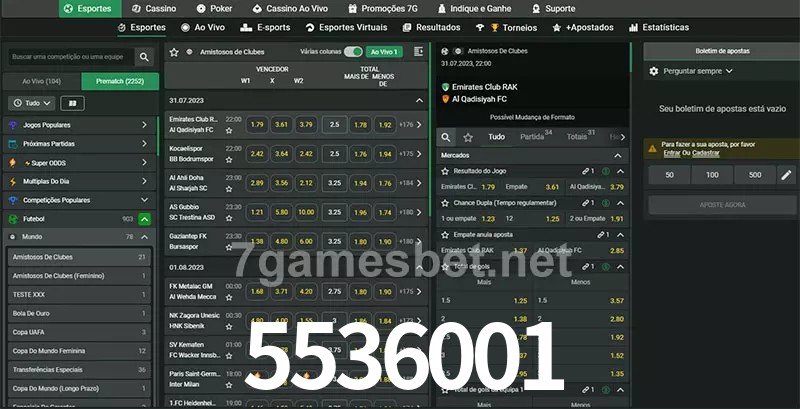Click the pencil icon to edit stake amounts

coord(786,175)
